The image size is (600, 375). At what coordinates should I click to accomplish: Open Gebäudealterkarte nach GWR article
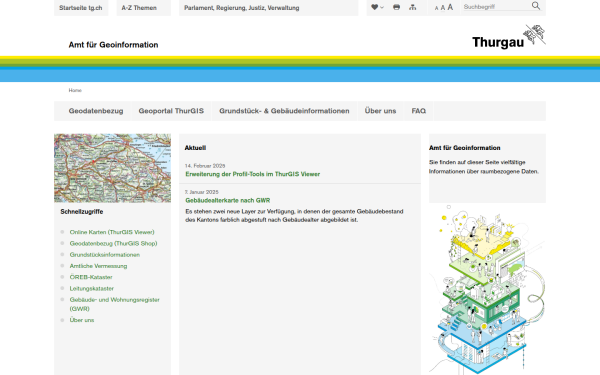[x=228, y=201]
